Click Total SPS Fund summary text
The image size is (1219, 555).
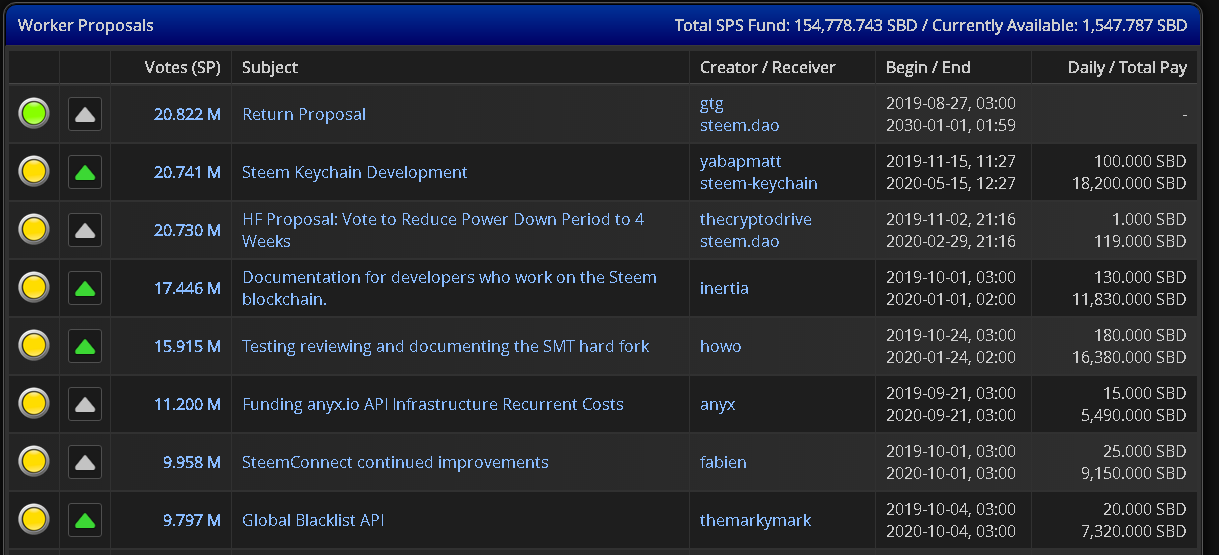tap(931, 25)
